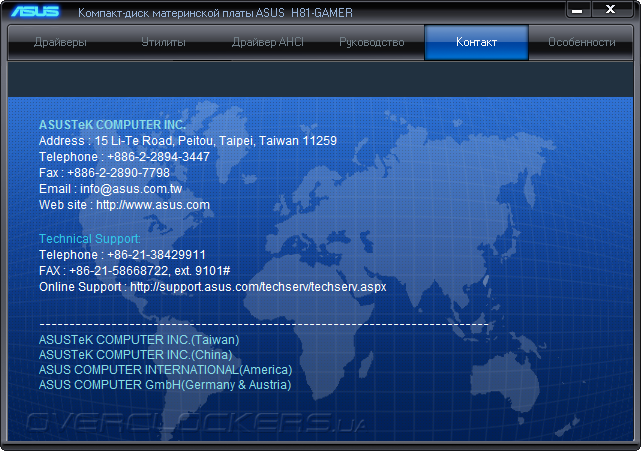Click the ASUS logo in title bar
Screen dimensions: 641x451
[x=35, y=11]
